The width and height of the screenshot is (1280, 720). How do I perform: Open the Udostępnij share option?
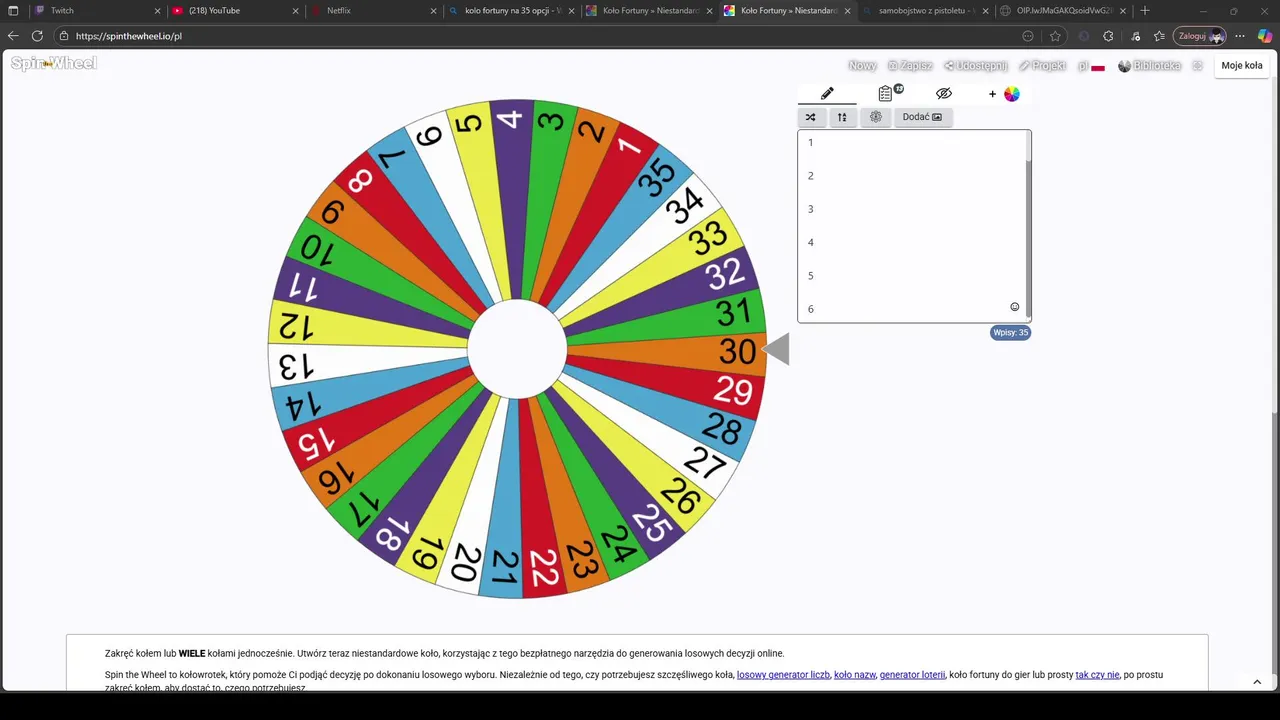[x=976, y=66]
